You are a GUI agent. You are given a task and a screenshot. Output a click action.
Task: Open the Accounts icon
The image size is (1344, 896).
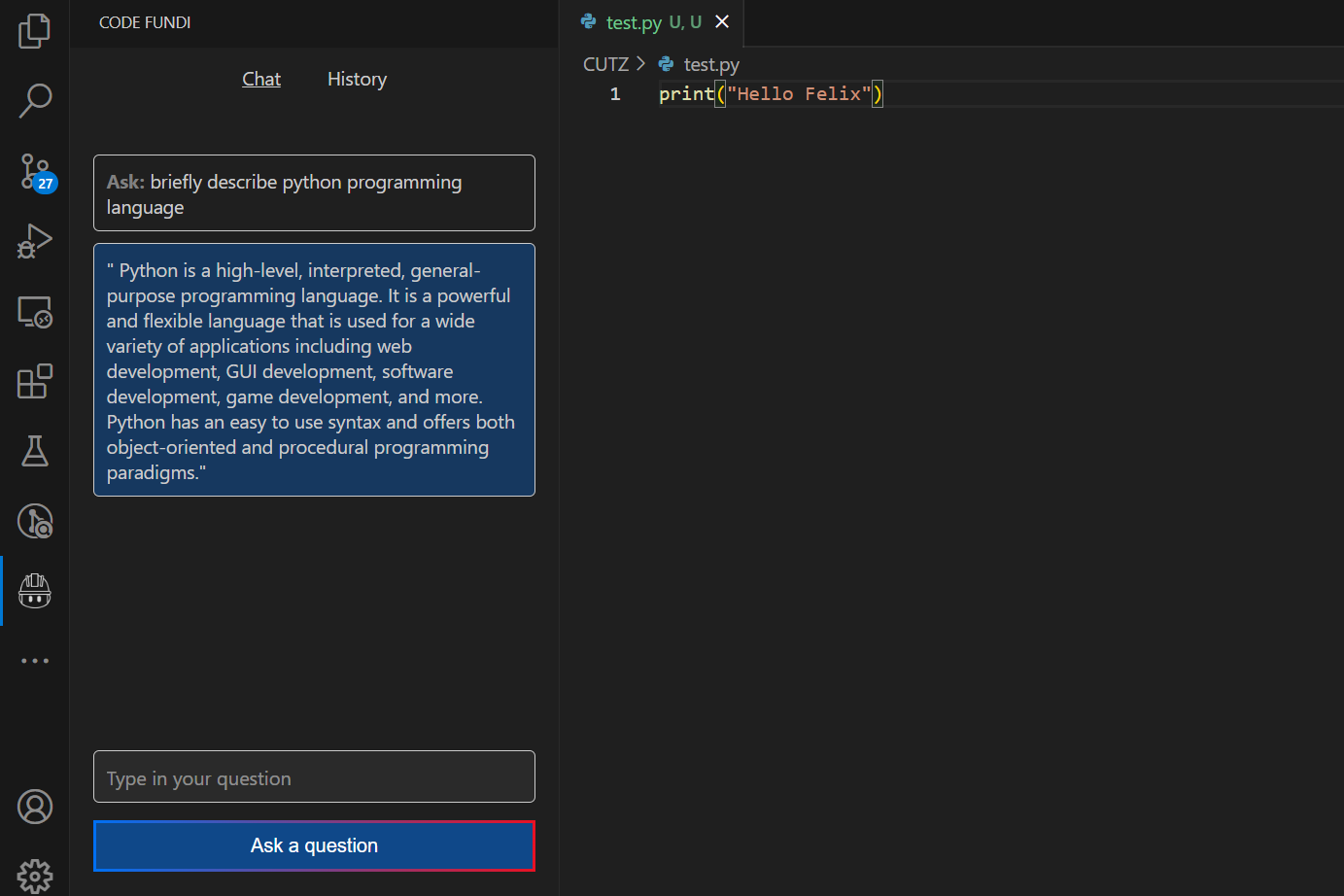coord(35,807)
